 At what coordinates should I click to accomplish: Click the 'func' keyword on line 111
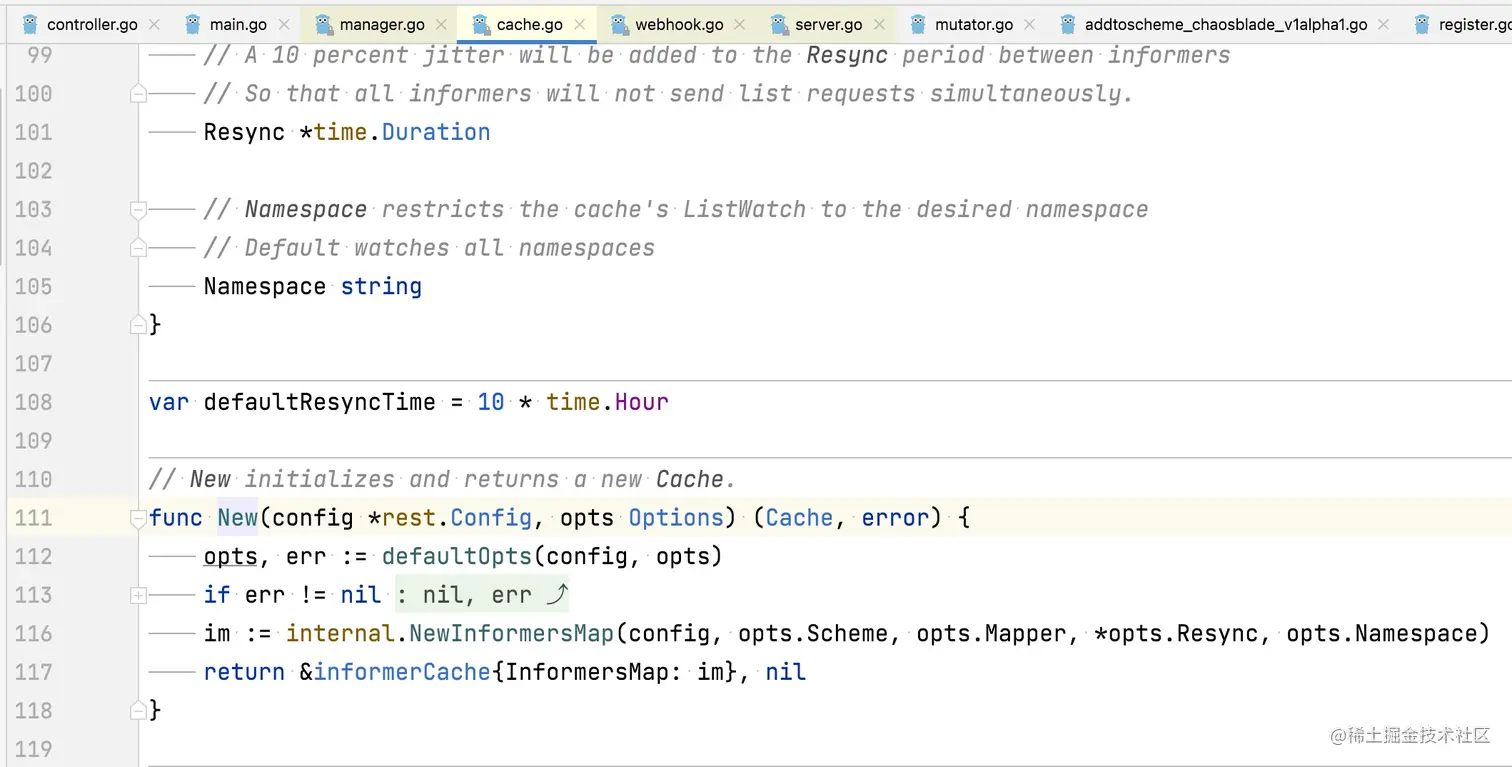(x=176, y=518)
